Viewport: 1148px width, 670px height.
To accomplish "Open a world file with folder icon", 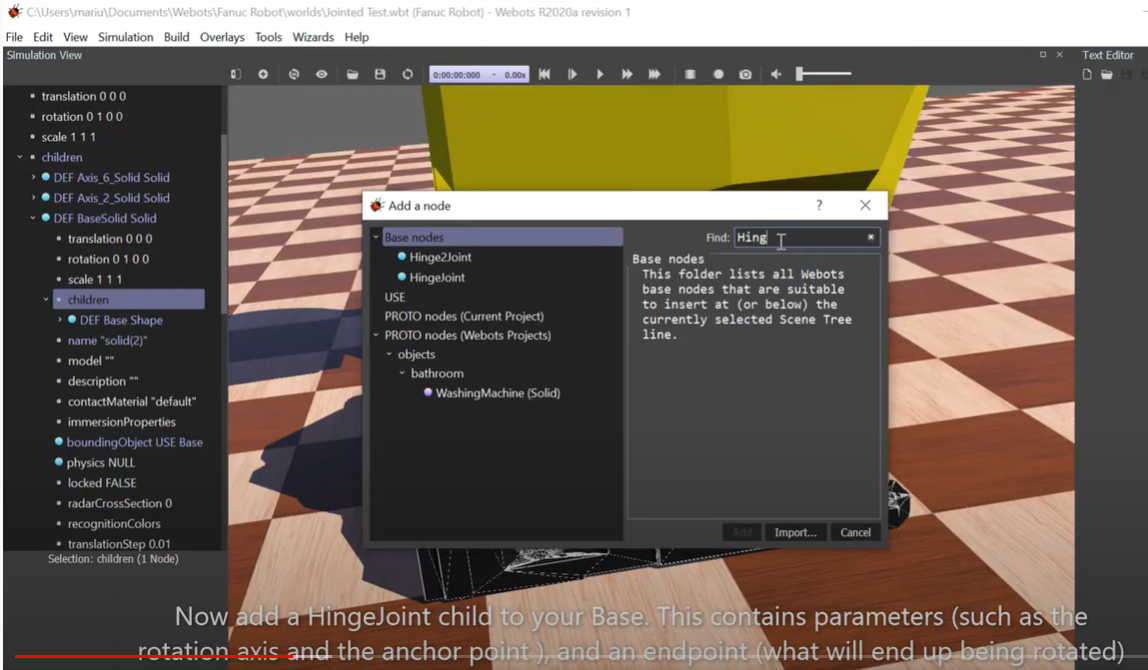I will [352, 74].
